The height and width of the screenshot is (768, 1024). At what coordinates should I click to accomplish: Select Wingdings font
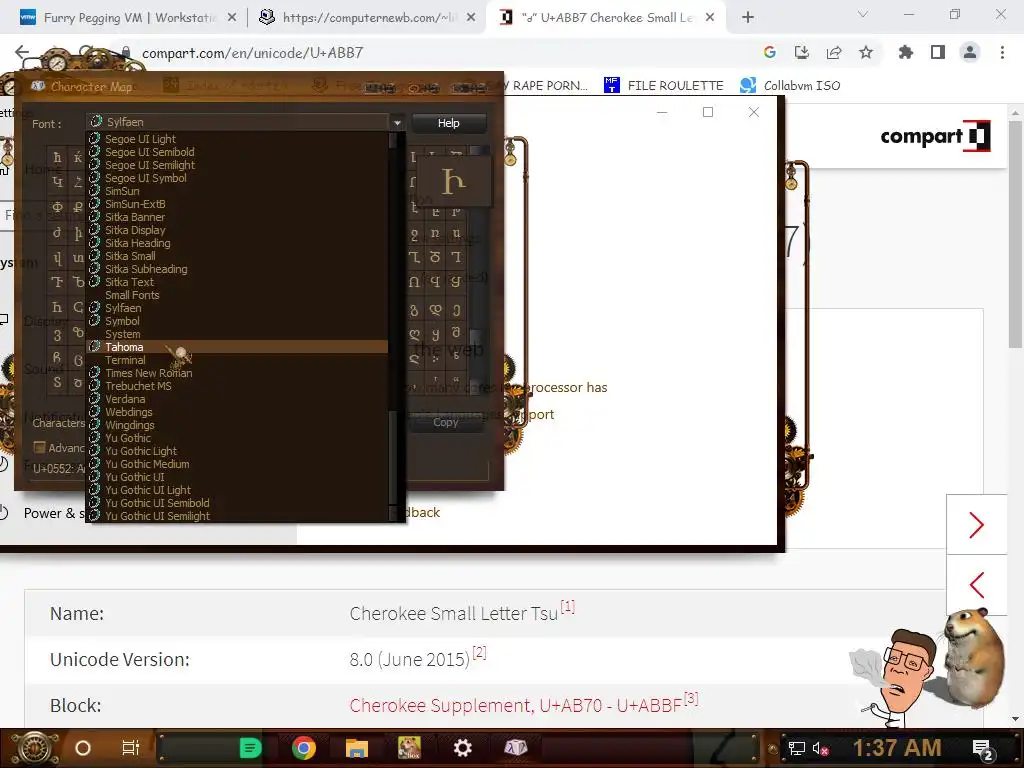point(238,425)
